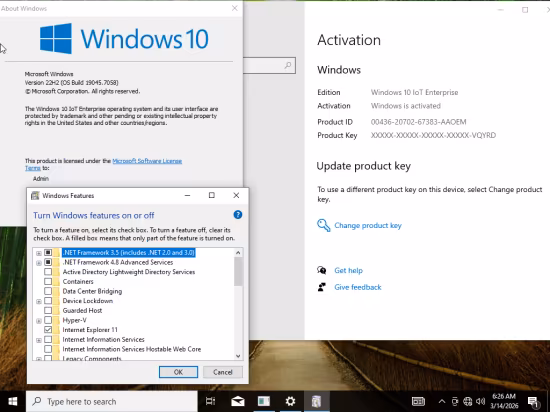This screenshot has height=412, width=550.
Task: Click the 'Windows 10 IoT Enterprise' edition value
Action: pyautogui.click(x=415, y=92)
